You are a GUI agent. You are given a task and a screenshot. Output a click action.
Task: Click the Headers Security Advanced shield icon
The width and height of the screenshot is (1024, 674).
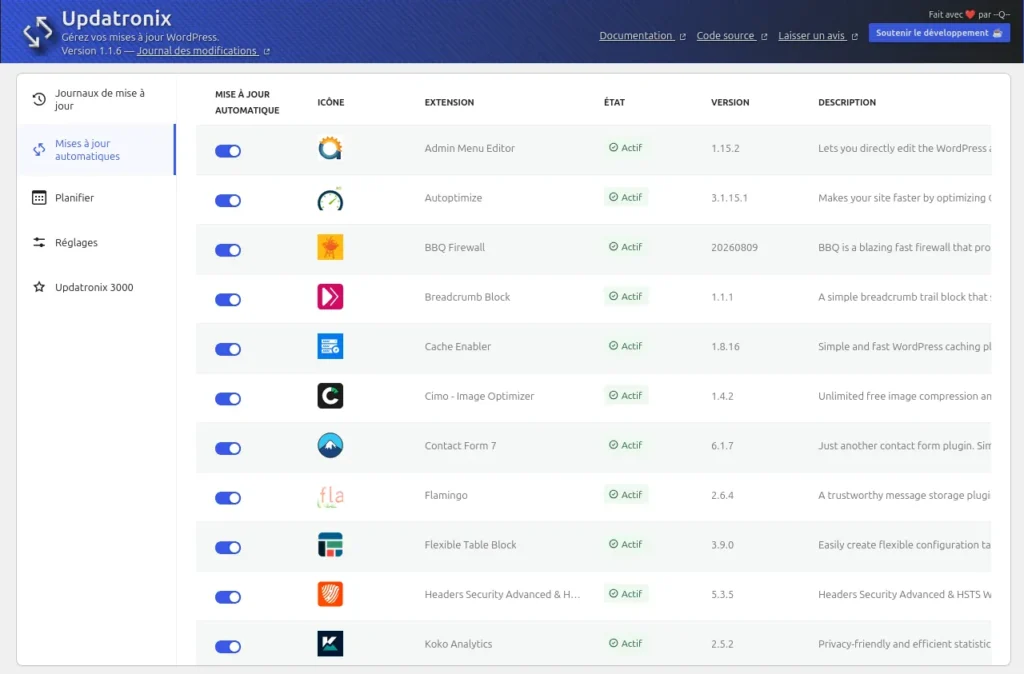330,595
